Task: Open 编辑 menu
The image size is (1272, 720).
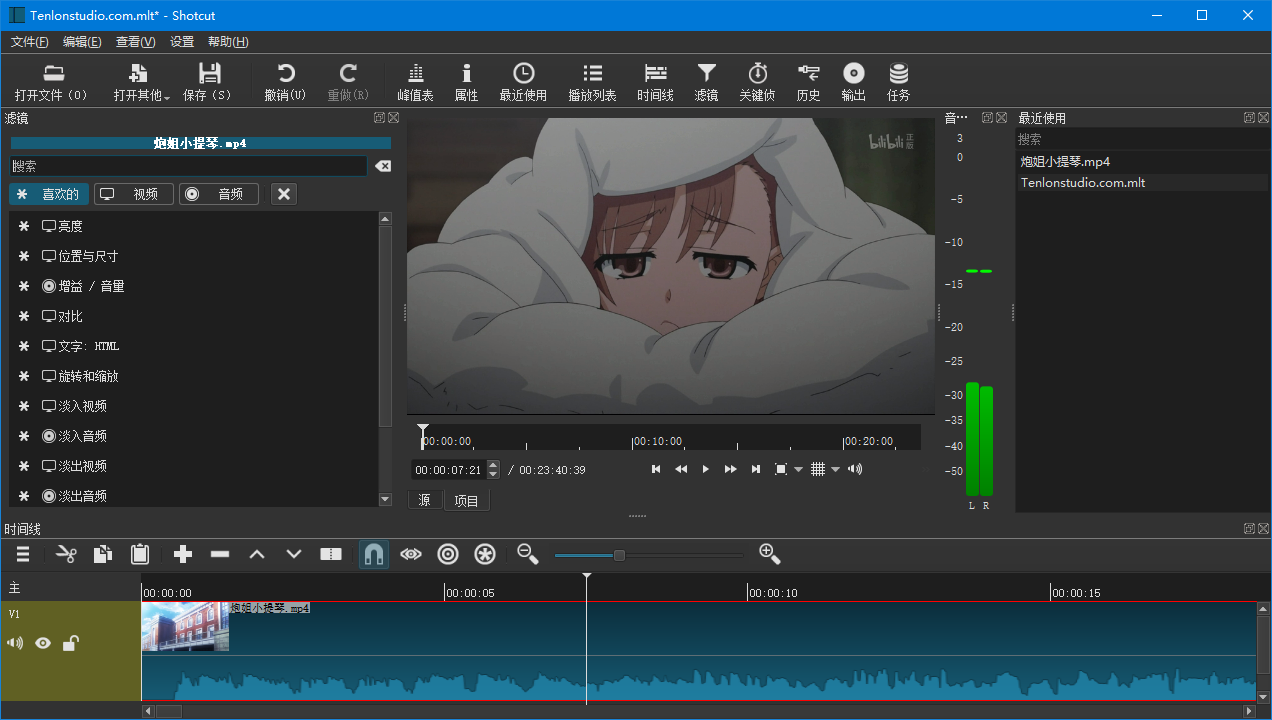Action: tap(82, 42)
